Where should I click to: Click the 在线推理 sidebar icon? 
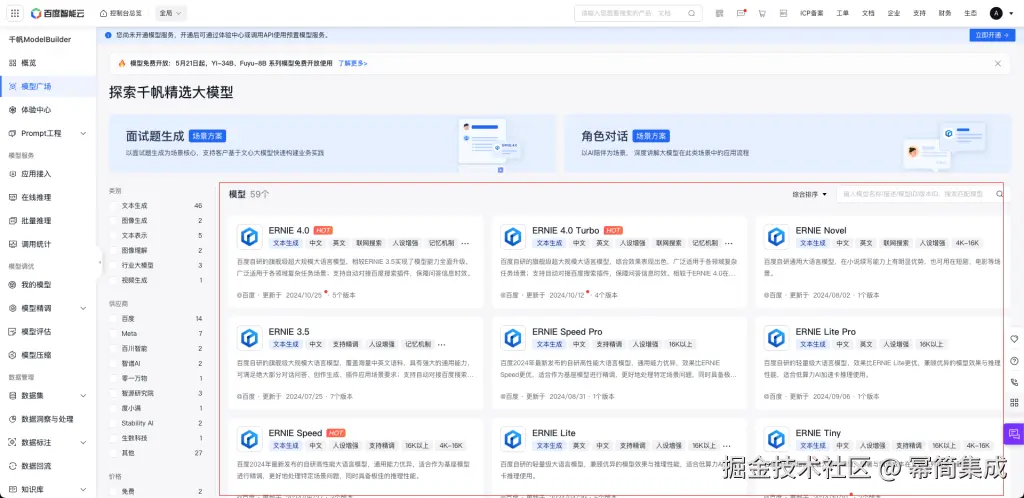[x=12, y=197]
